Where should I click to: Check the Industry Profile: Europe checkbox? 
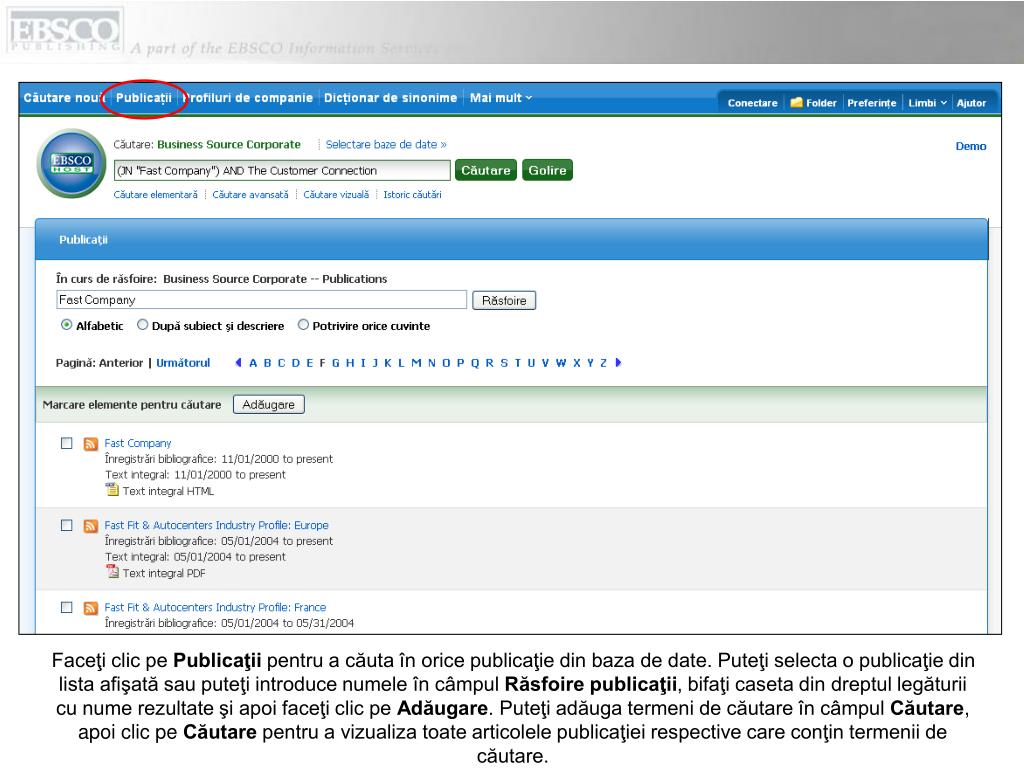pyautogui.click(x=67, y=525)
